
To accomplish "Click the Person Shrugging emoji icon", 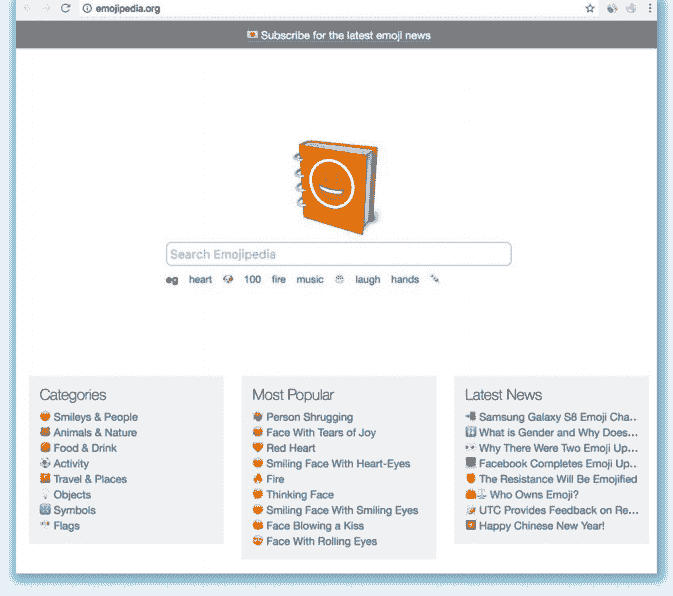I will click(x=258, y=417).
